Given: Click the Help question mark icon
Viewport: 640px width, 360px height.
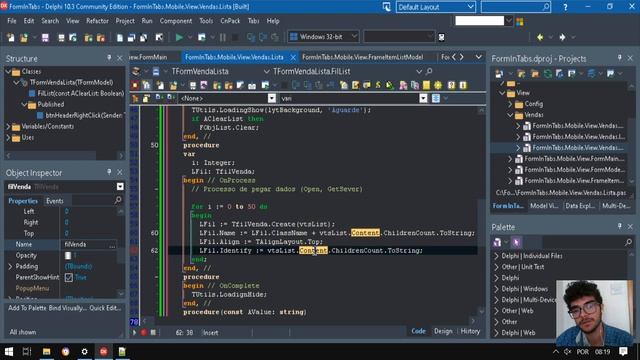Looking at the screenshot, I should tap(565, 7).
